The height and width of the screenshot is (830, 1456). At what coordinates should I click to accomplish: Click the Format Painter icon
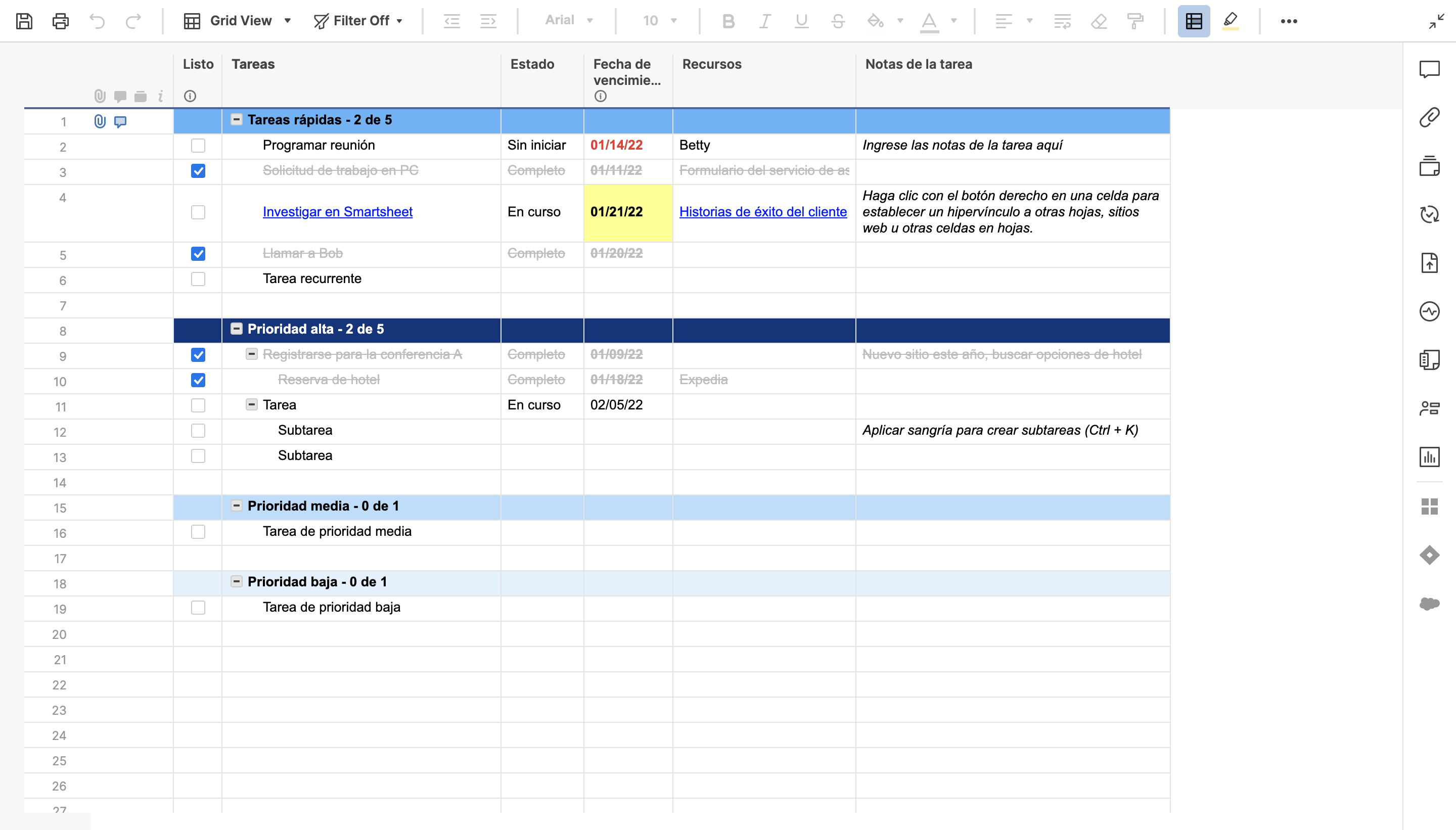point(1135,21)
